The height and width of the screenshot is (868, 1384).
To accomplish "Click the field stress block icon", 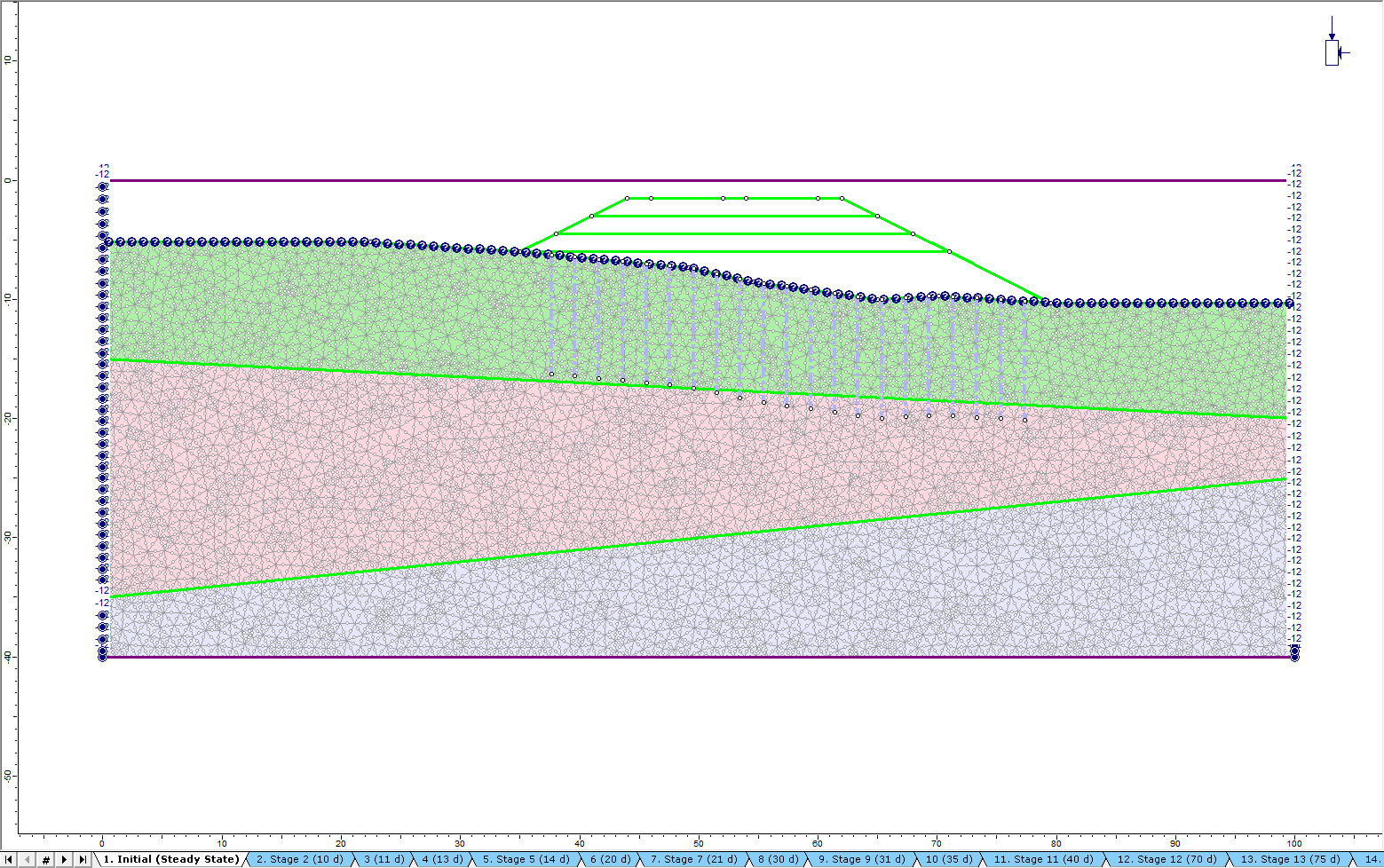I will pyautogui.click(x=1332, y=51).
